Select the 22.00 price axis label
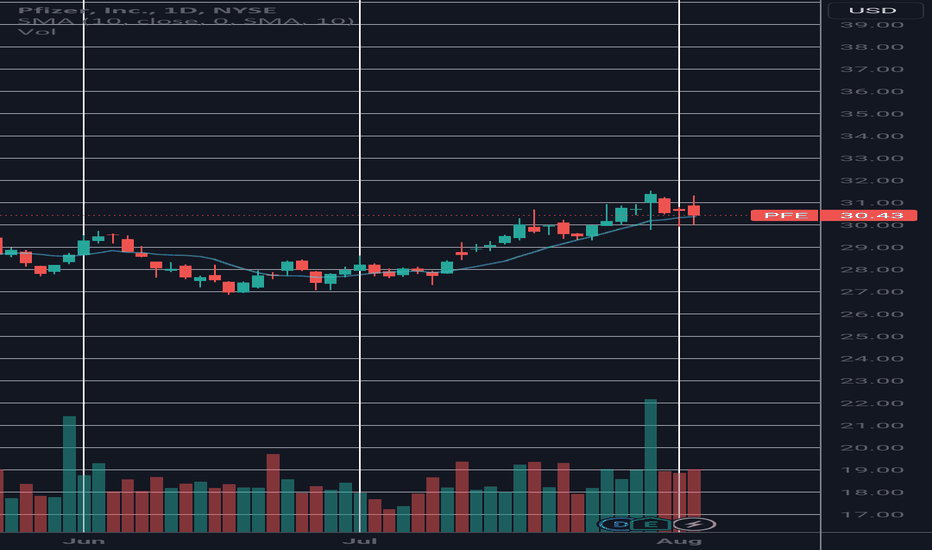Viewport: 932px width, 550px height. (871, 403)
